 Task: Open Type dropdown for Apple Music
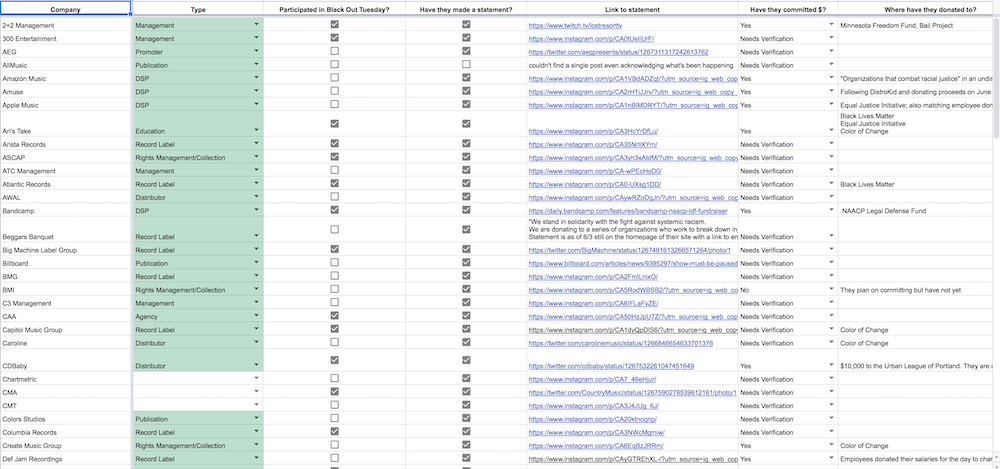coord(256,105)
